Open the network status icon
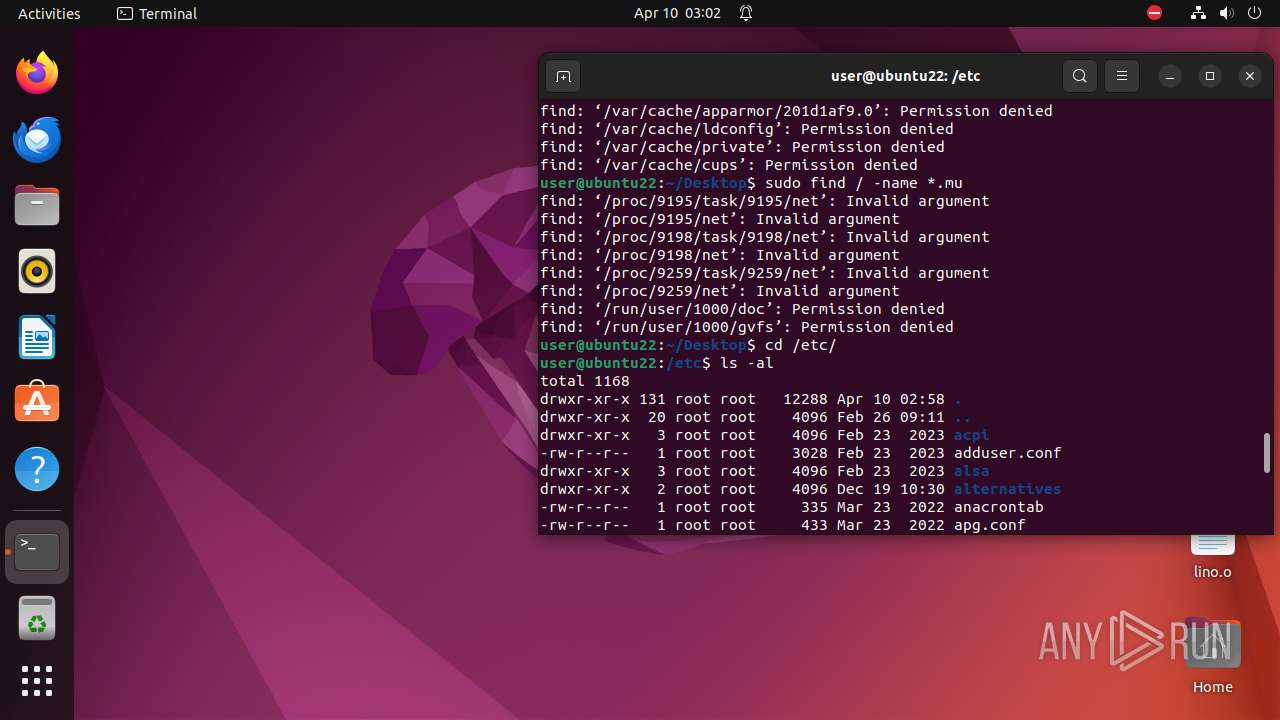Image resolution: width=1280 pixels, height=720 pixels. (1199, 13)
